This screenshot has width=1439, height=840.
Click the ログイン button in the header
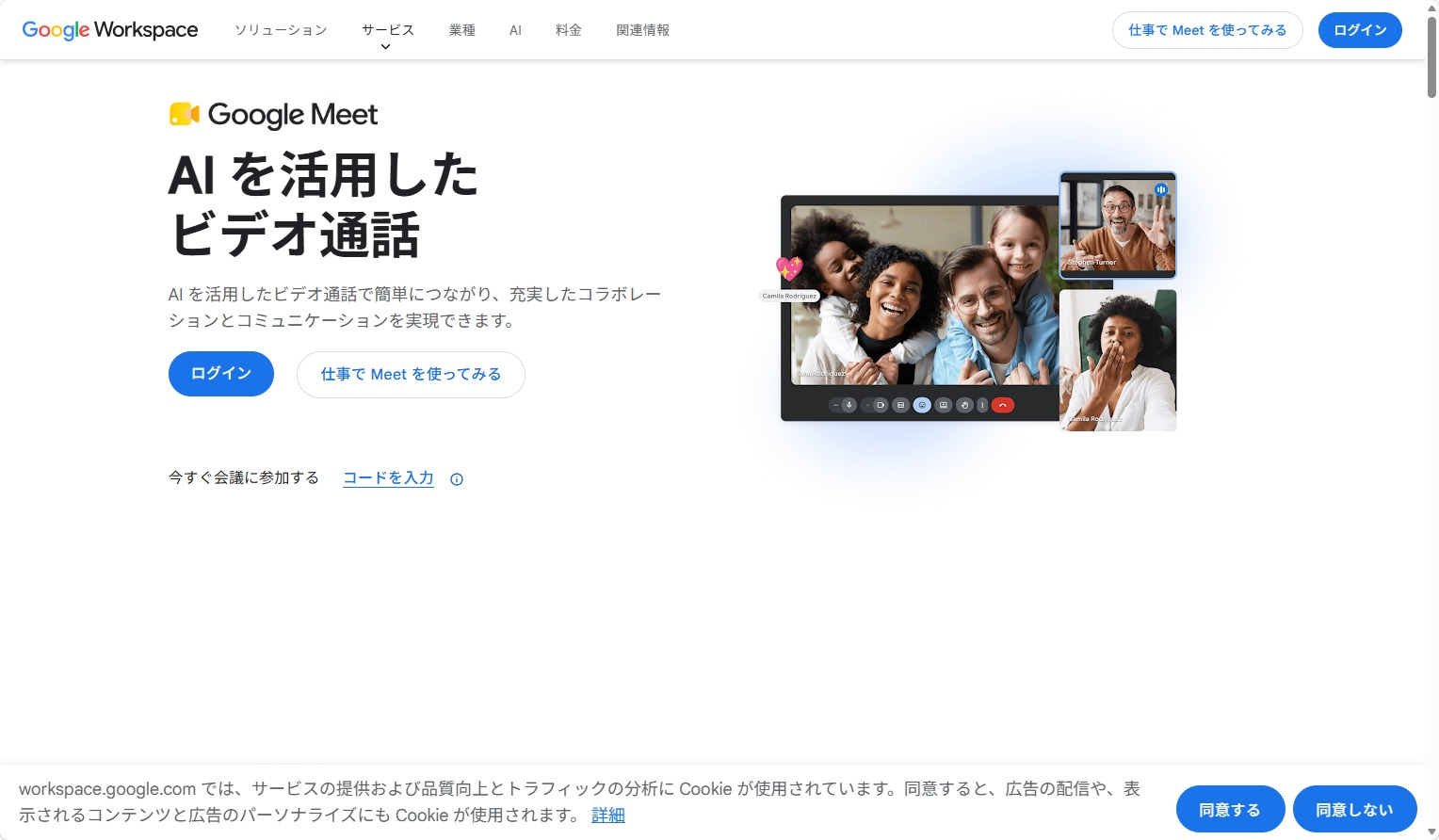(1360, 30)
